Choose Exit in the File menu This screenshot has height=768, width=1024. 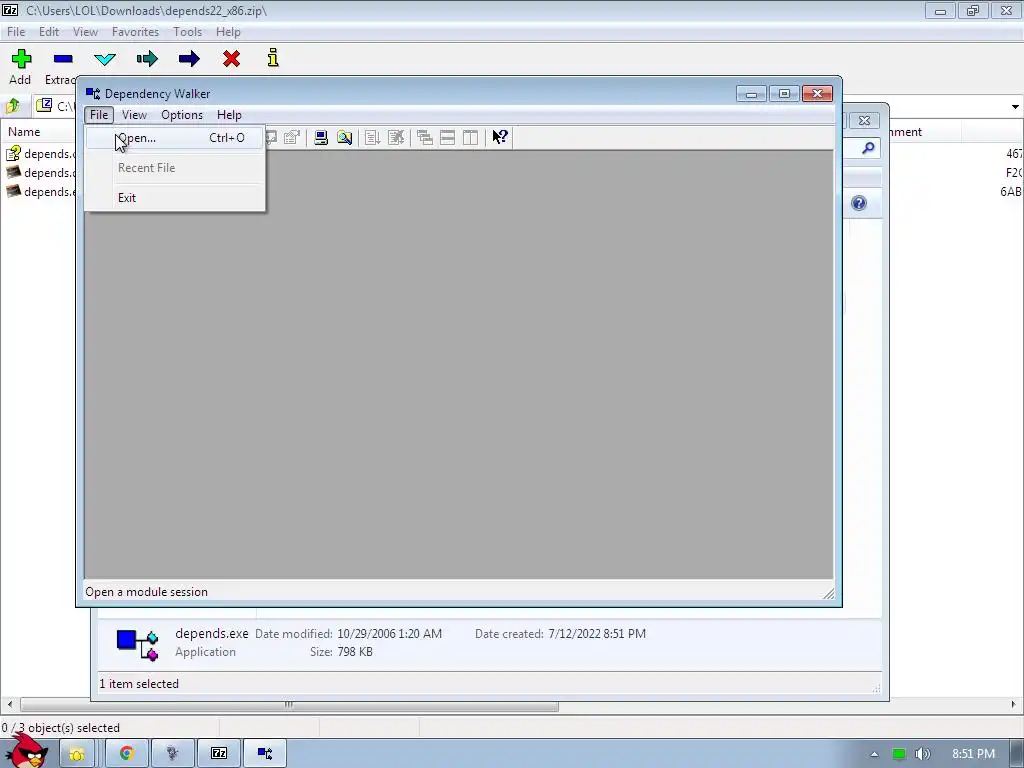174,198
